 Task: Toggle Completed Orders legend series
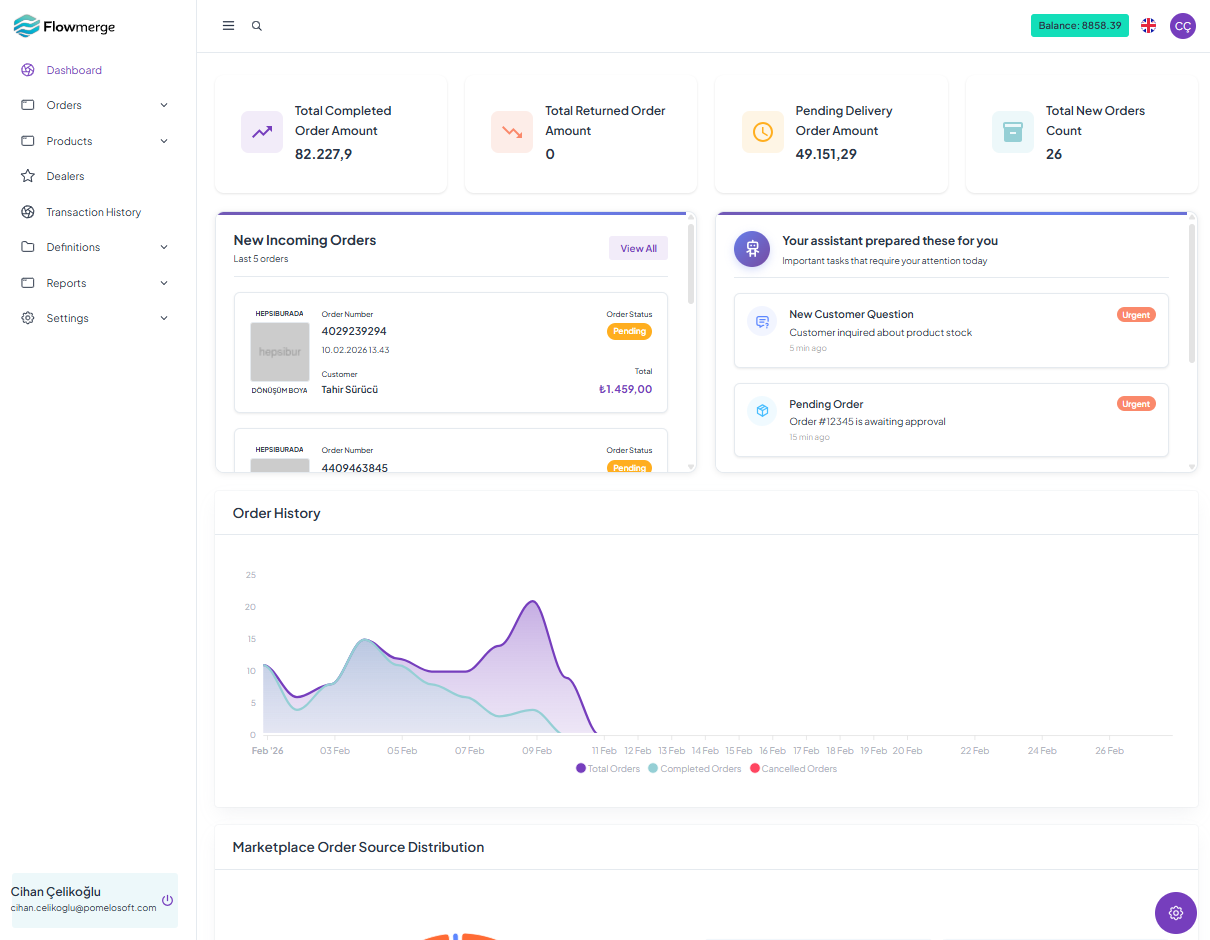[x=695, y=769]
